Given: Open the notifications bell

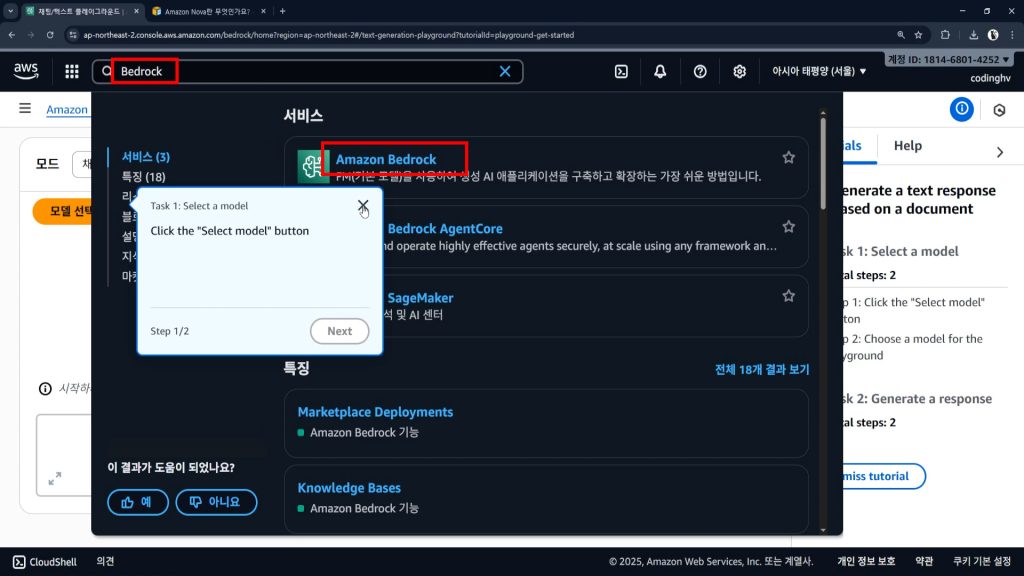Looking at the screenshot, I should click(660, 71).
